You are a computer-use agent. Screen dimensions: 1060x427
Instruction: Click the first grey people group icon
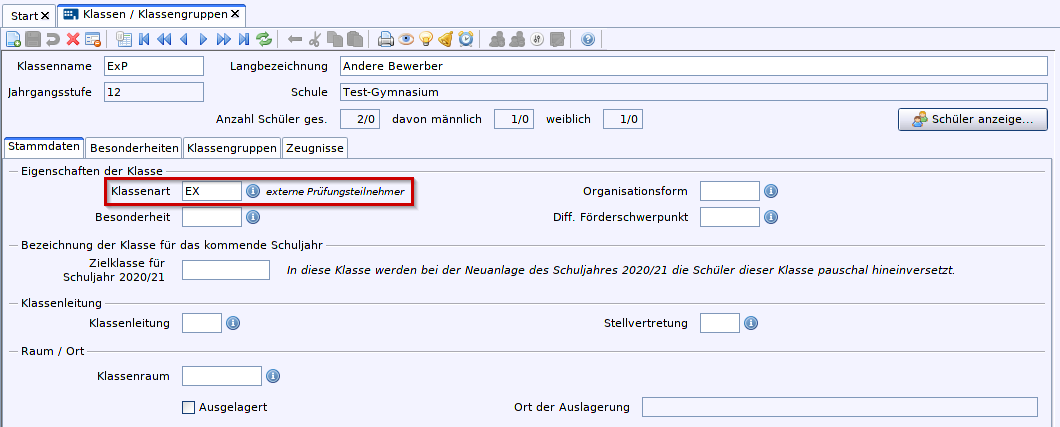point(497,39)
